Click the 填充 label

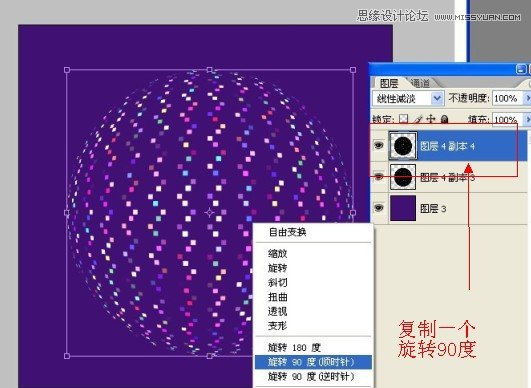point(479,119)
